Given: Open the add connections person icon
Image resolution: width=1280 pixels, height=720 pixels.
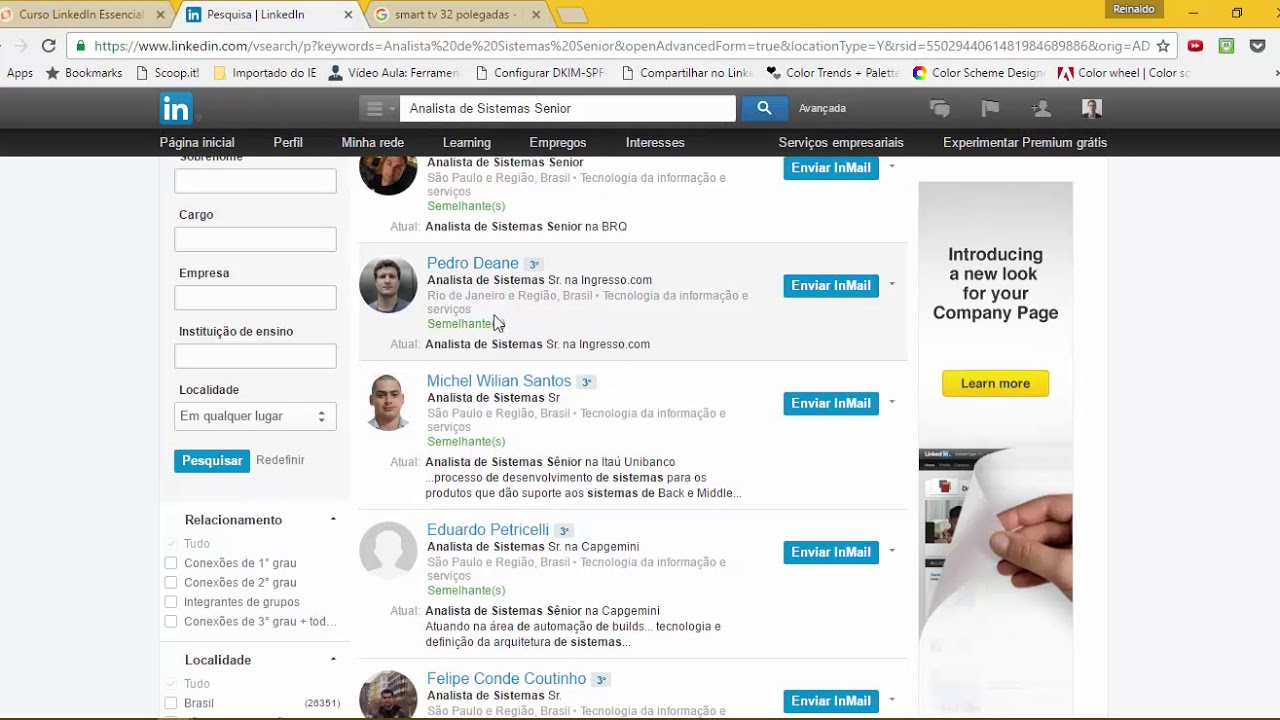Looking at the screenshot, I should click(1041, 108).
